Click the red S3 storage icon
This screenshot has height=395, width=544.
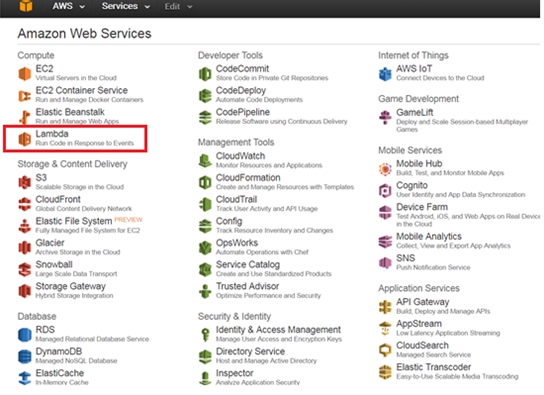pyautogui.click(x=25, y=182)
